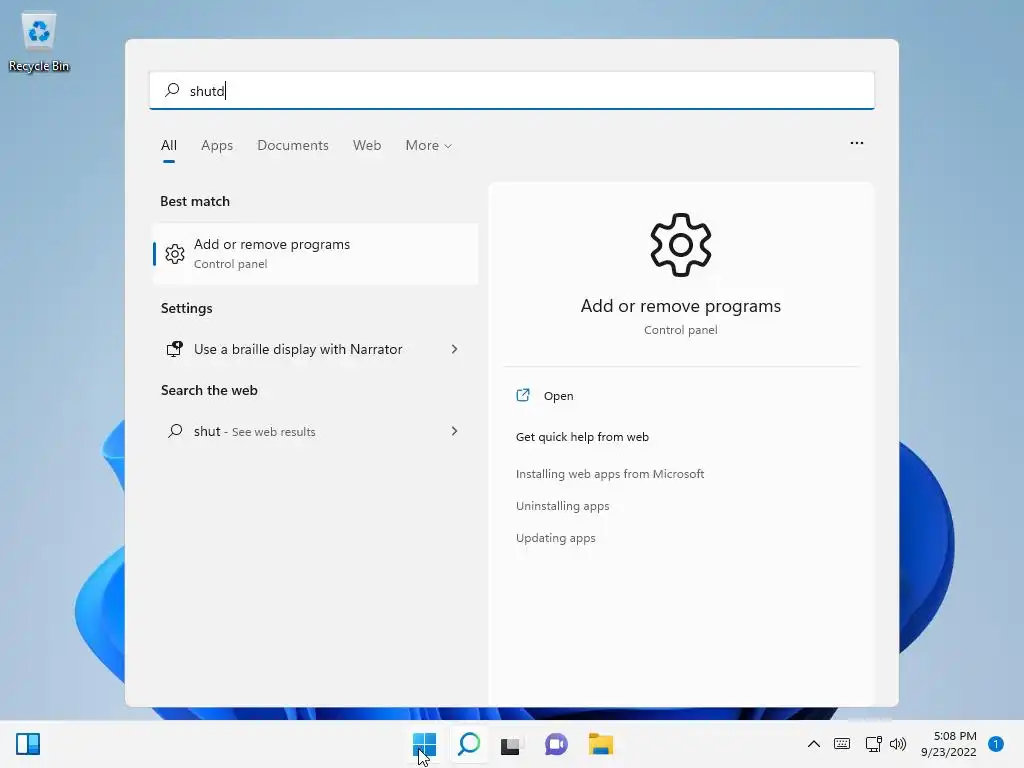Click large gear icon in preview pane
Viewport: 1024px width, 768px height.
680,245
